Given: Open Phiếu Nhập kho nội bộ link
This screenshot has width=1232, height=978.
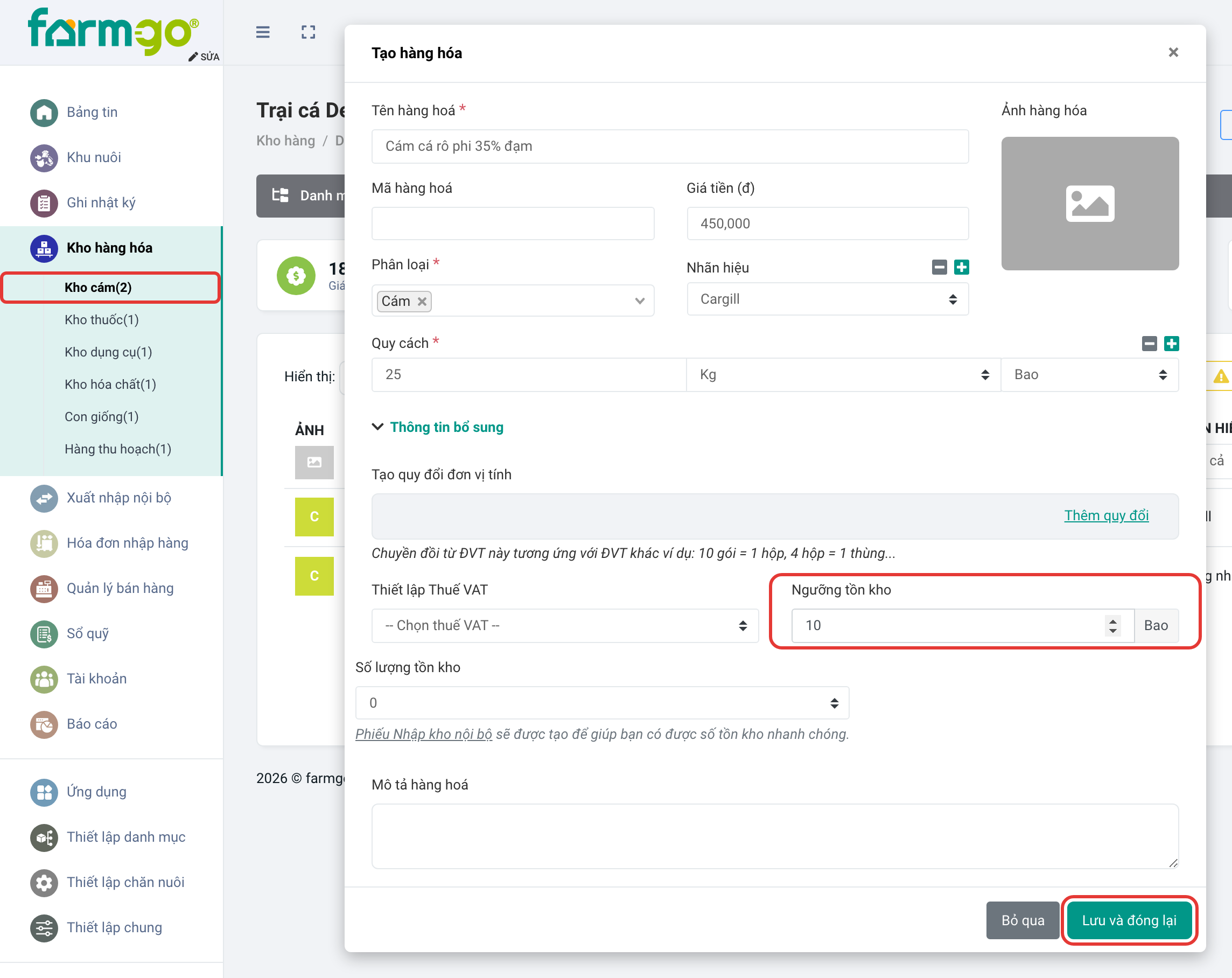Looking at the screenshot, I should click(x=423, y=734).
